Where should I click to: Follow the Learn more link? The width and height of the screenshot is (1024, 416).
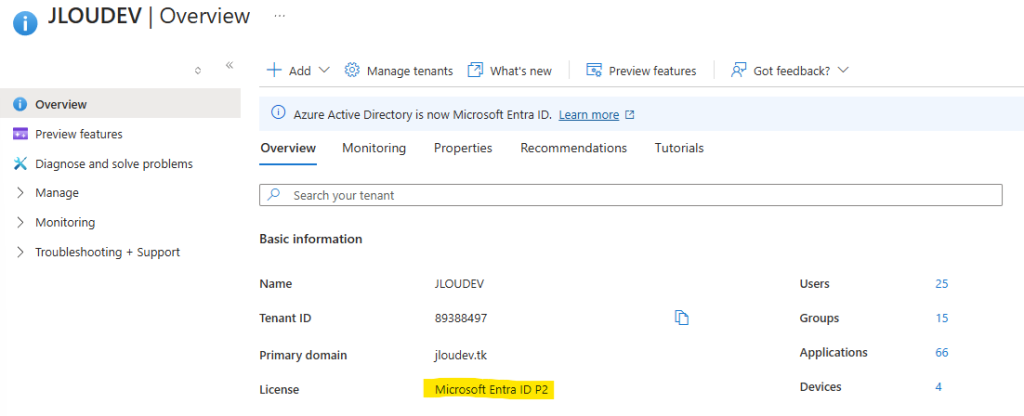[x=589, y=115]
